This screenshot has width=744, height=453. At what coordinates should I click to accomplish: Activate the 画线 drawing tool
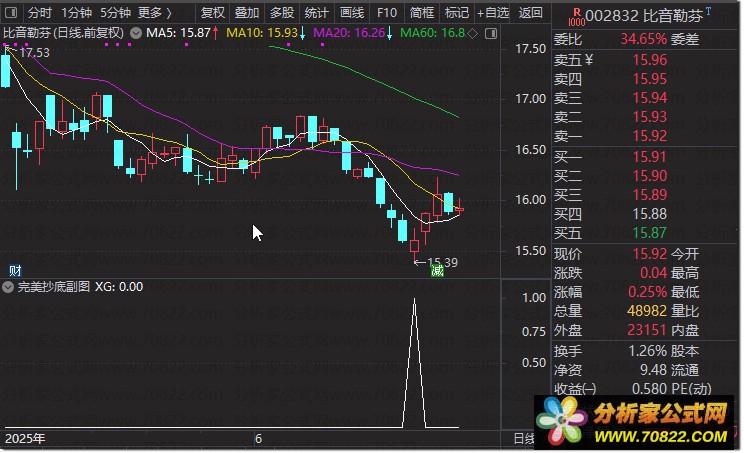352,12
